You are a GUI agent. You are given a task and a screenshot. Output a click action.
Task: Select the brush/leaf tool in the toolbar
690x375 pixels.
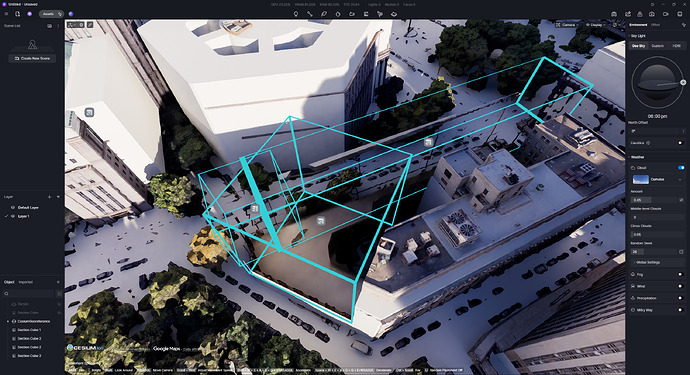pos(324,14)
